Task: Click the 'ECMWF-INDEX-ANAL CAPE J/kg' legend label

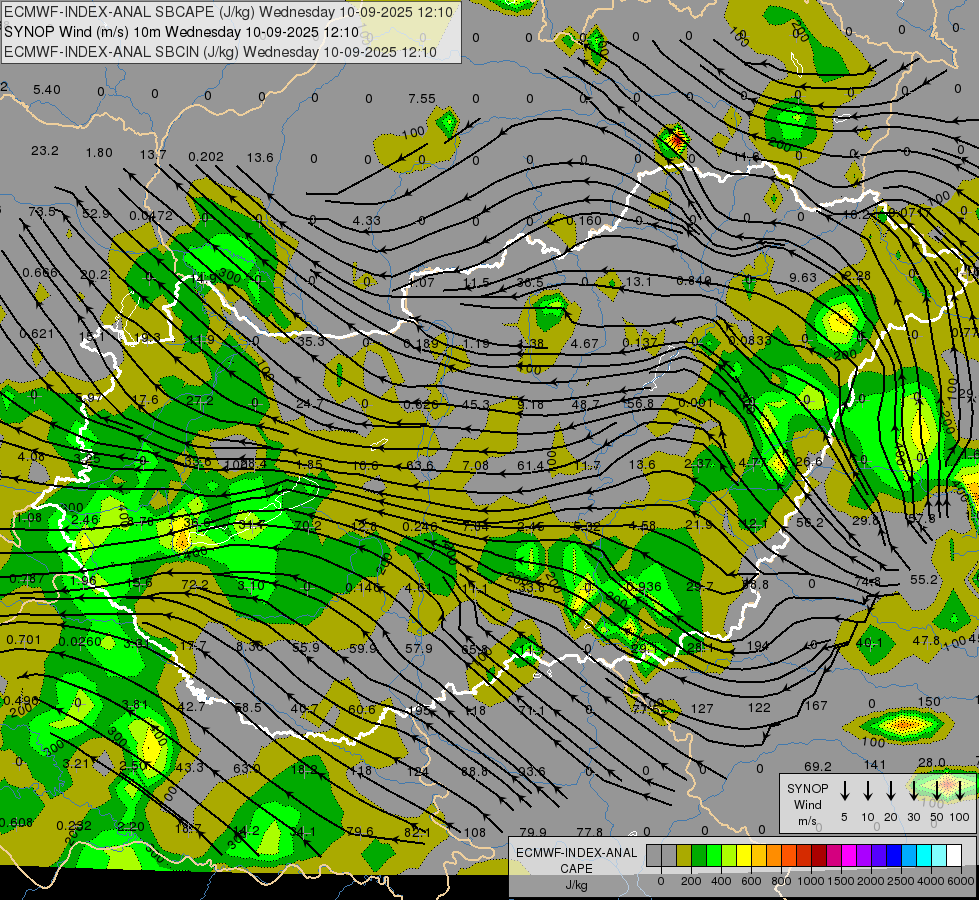Action: [576, 869]
